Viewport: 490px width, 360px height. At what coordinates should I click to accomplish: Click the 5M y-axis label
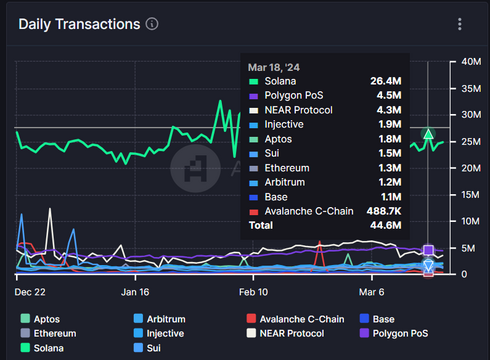[468, 248]
